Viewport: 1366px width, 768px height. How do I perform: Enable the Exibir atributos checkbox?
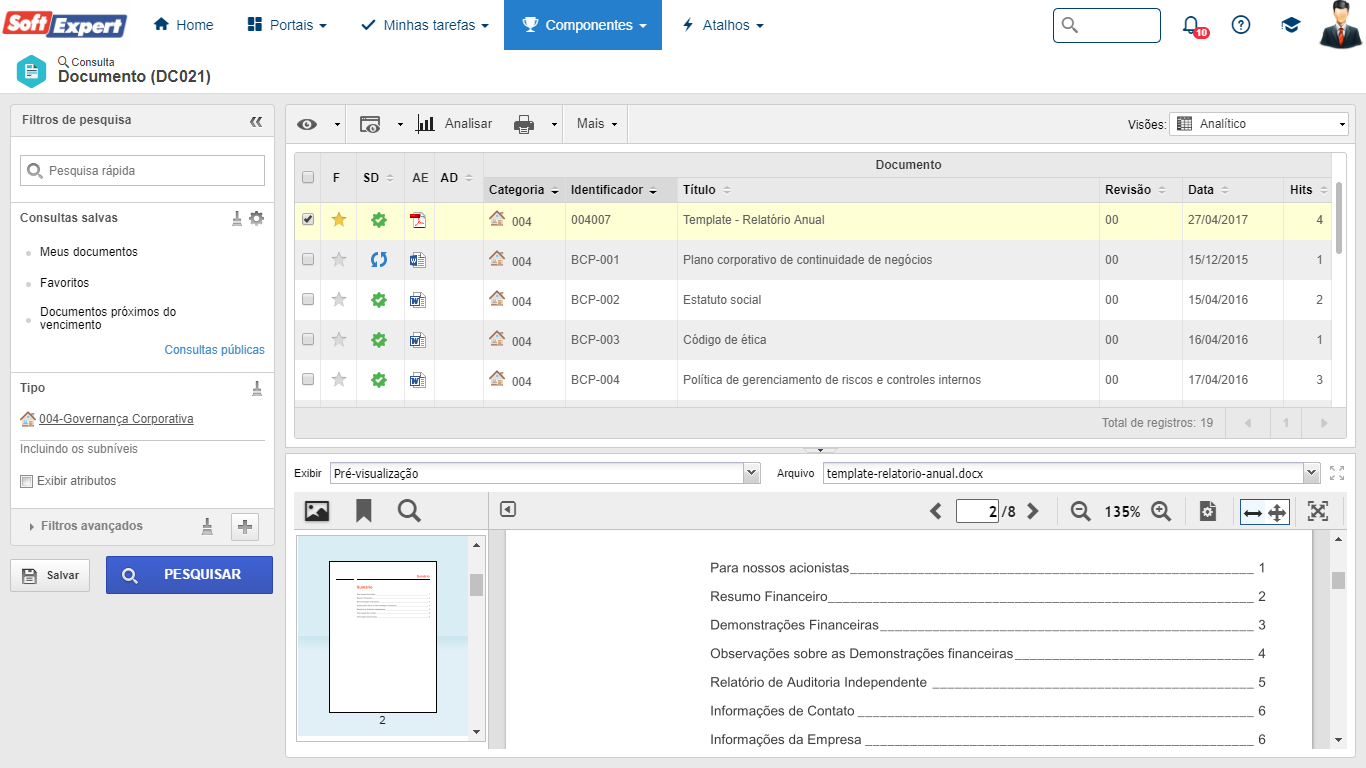(x=27, y=481)
